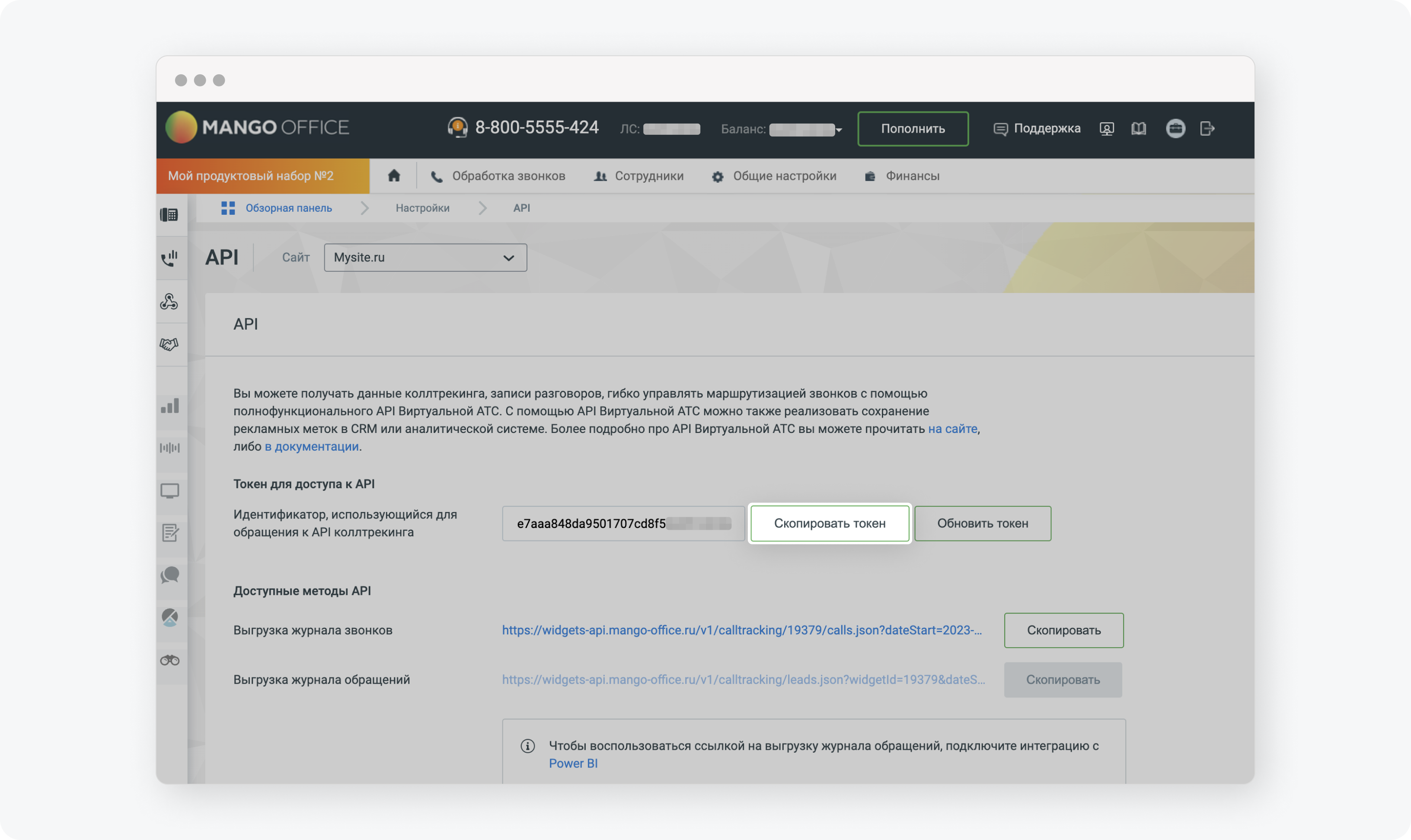Image resolution: width=1411 pixels, height=840 pixels.
Task: Click the disabled 'Скопировать' button for leads export
Action: [x=1063, y=679]
